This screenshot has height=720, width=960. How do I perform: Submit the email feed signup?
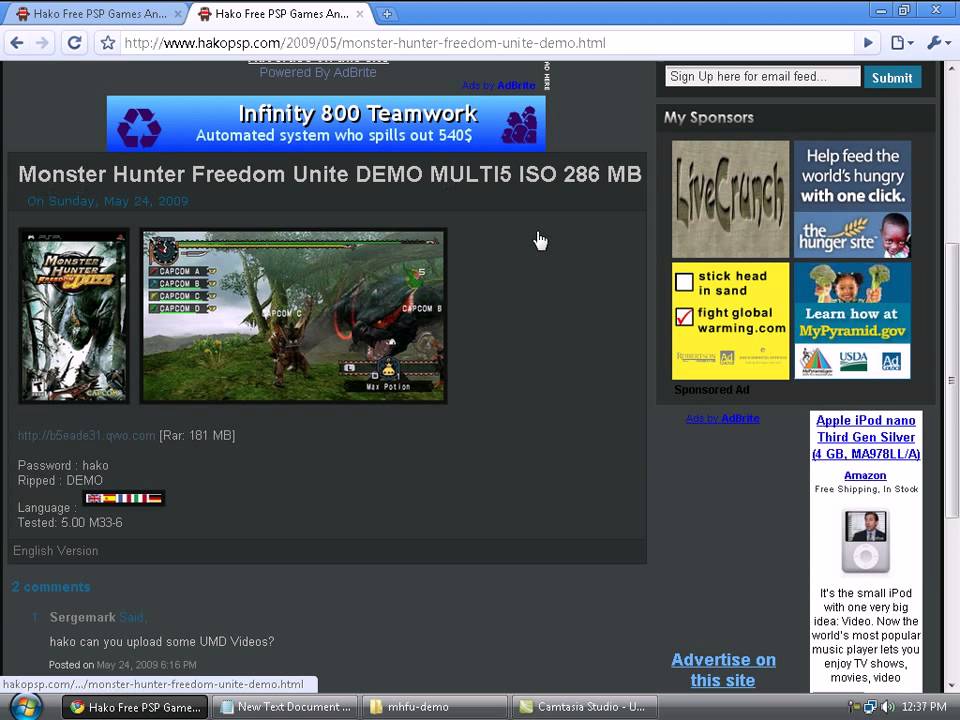(892, 77)
